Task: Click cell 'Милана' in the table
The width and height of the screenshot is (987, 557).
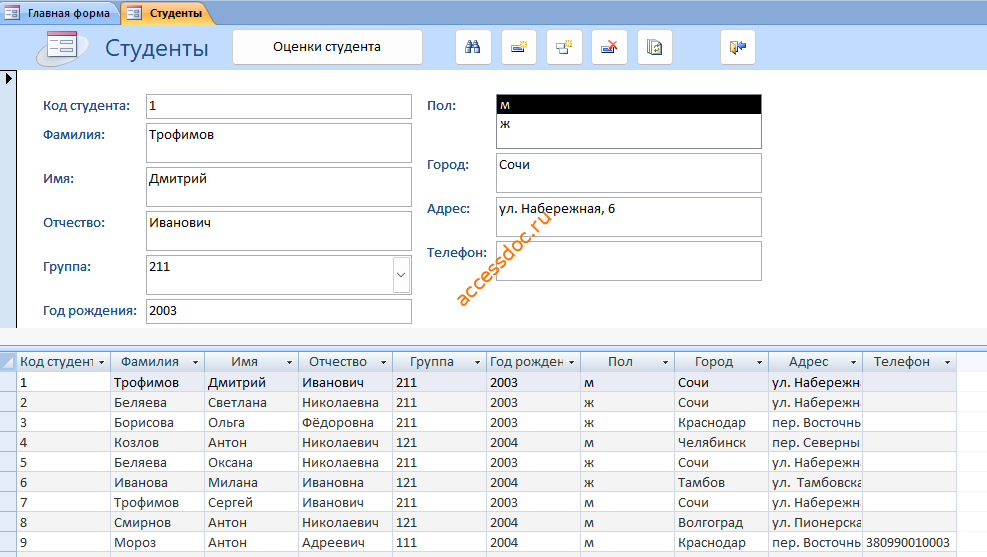Action: pos(251,483)
